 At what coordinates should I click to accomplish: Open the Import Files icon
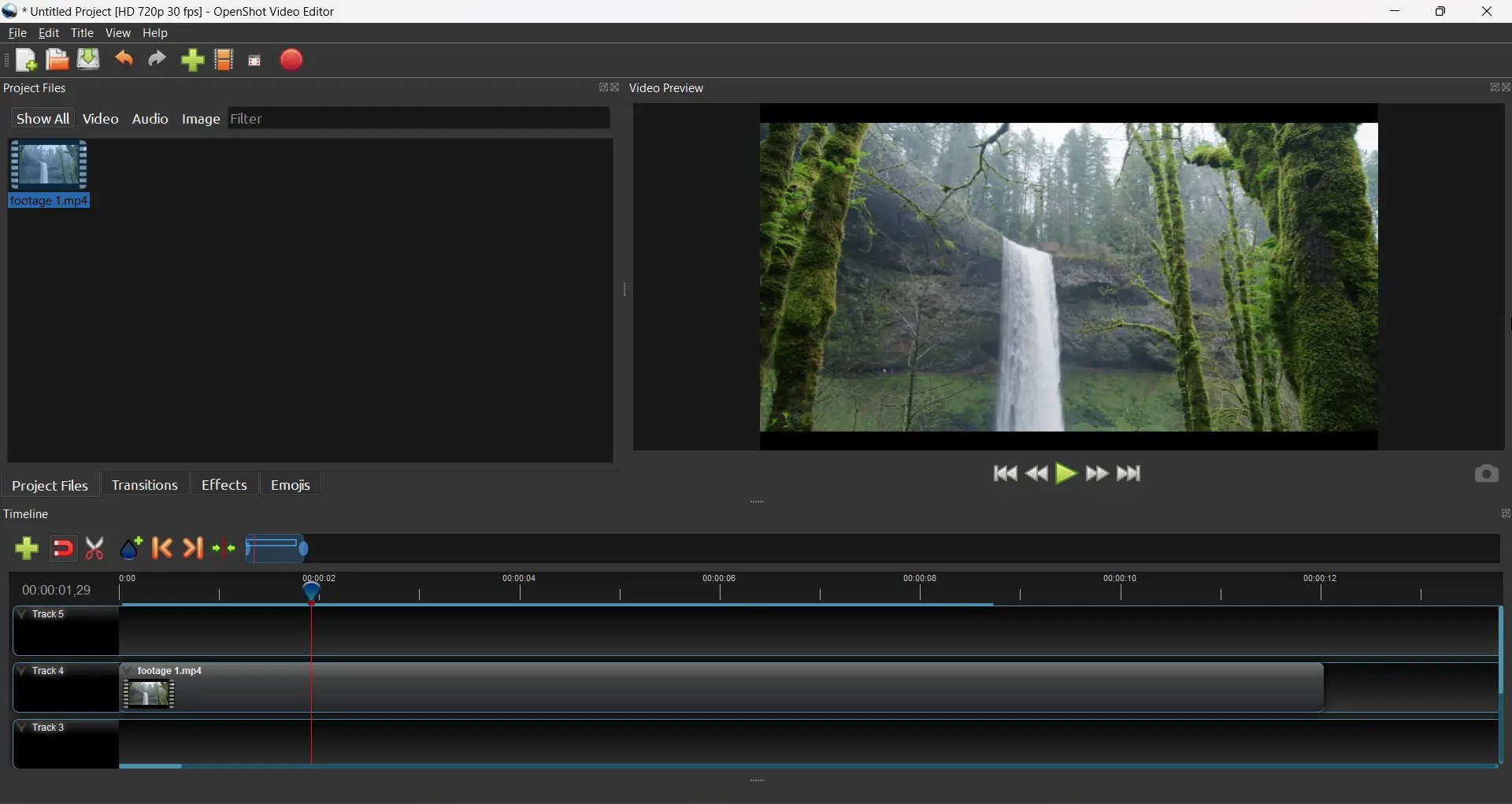pyautogui.click(x=193, y=60)
